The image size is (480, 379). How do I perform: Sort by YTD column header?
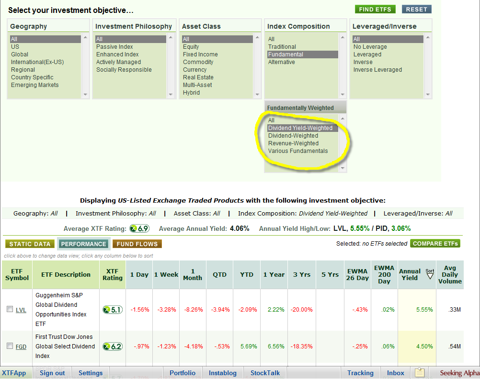[247, 275]
